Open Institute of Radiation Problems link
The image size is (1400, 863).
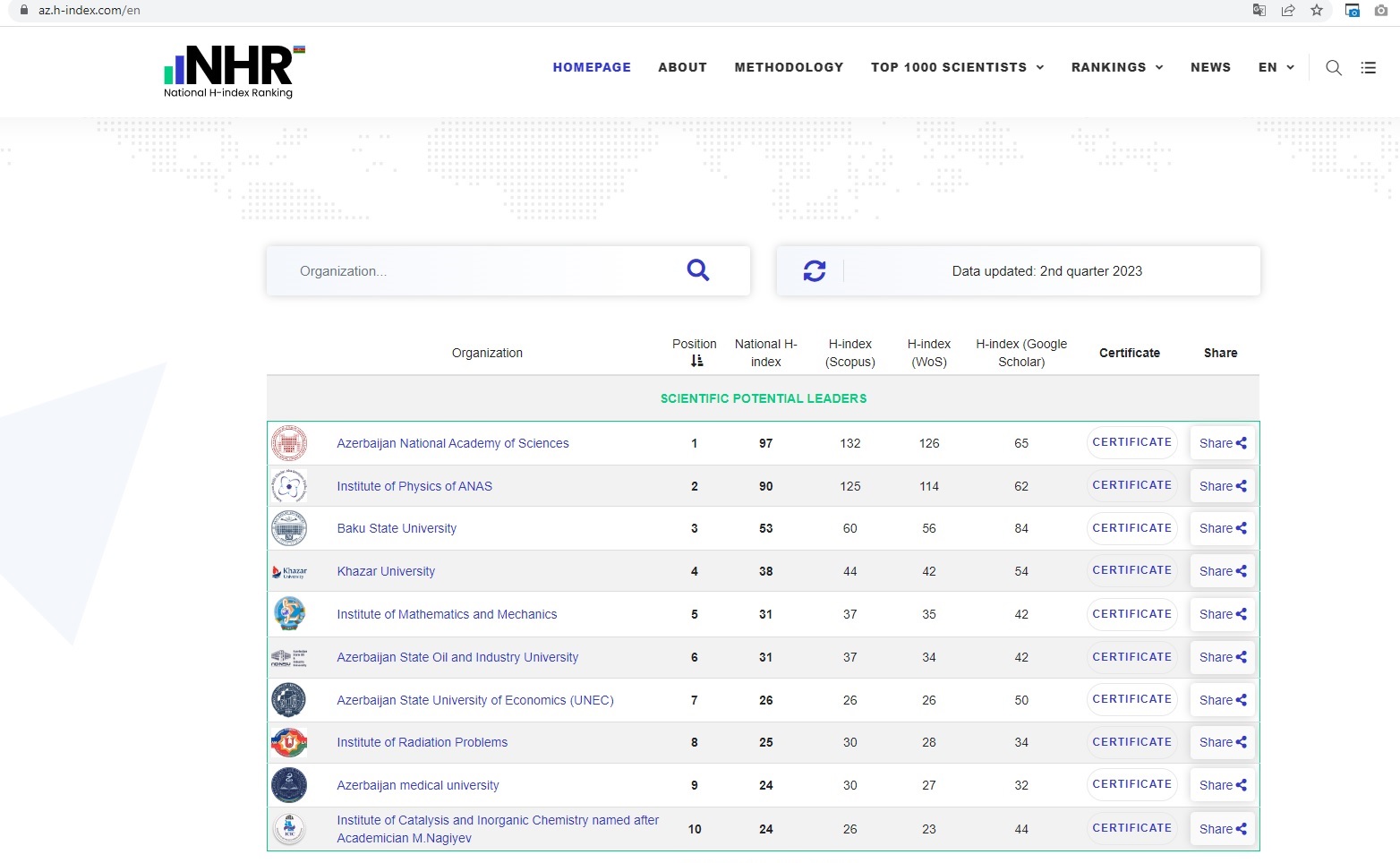point(422,742)
